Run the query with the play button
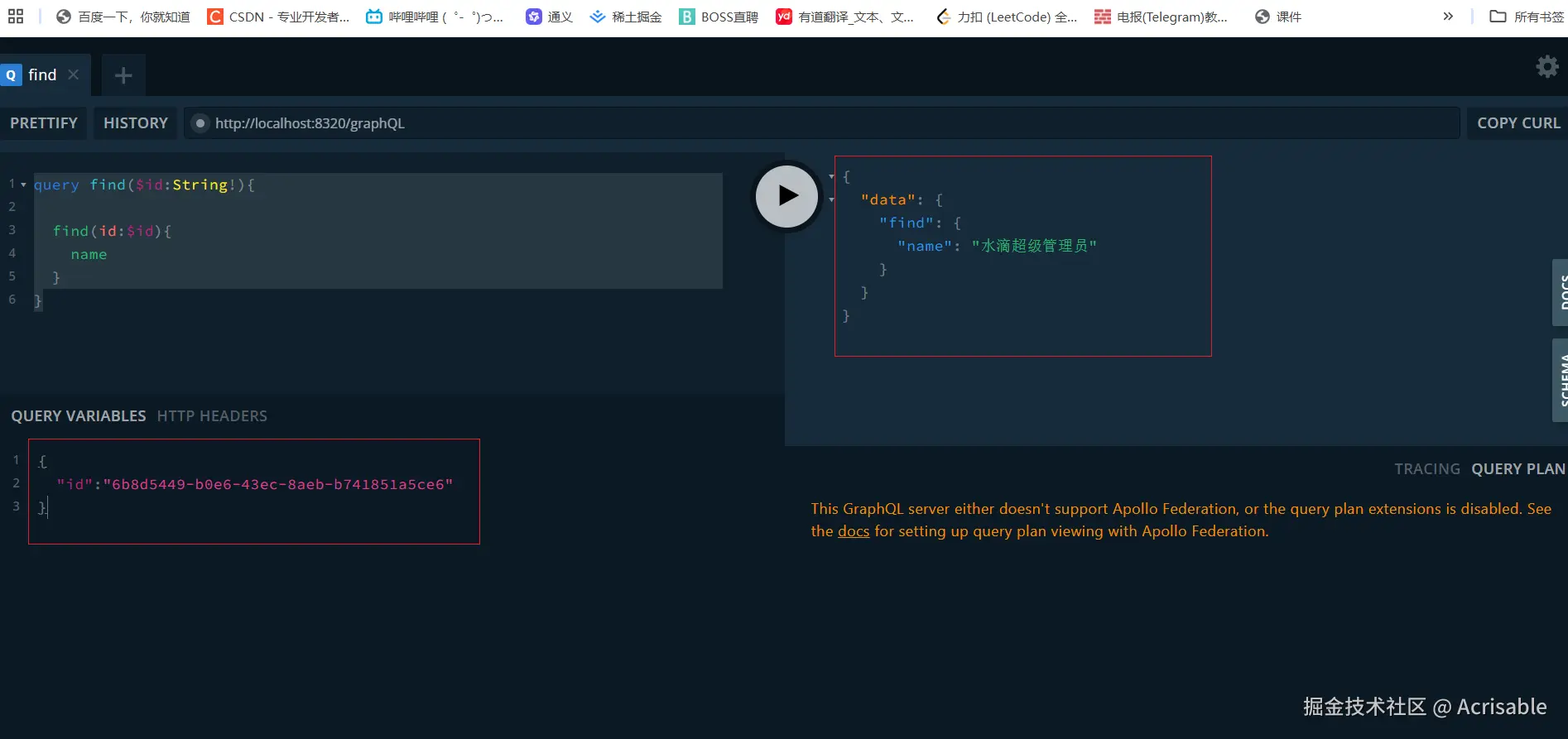This screenshot has width=1568, height=739. (x=786, y=196)
